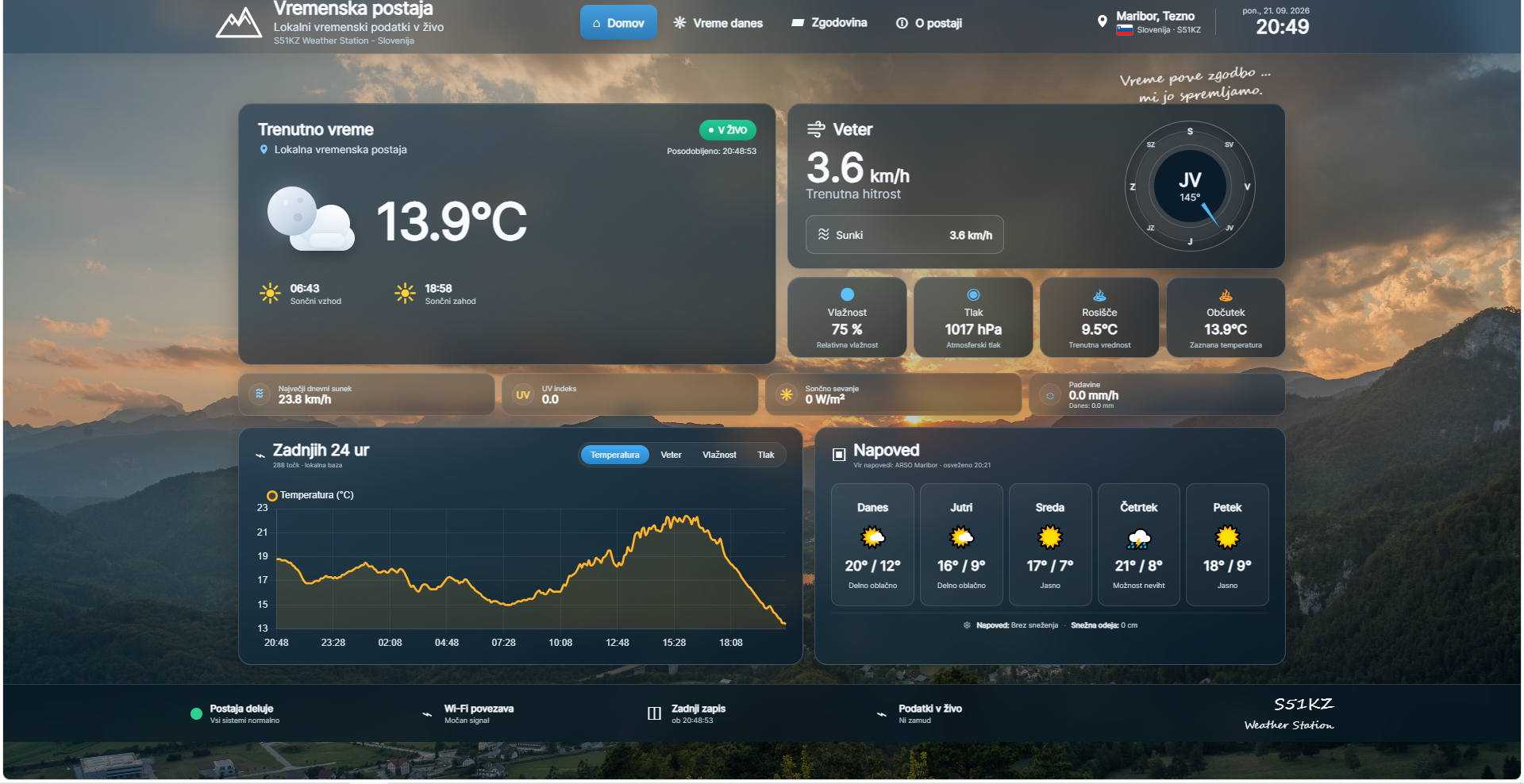Select the Danes forecast card
Screen dimensions: 1524x784
point(872,545)
